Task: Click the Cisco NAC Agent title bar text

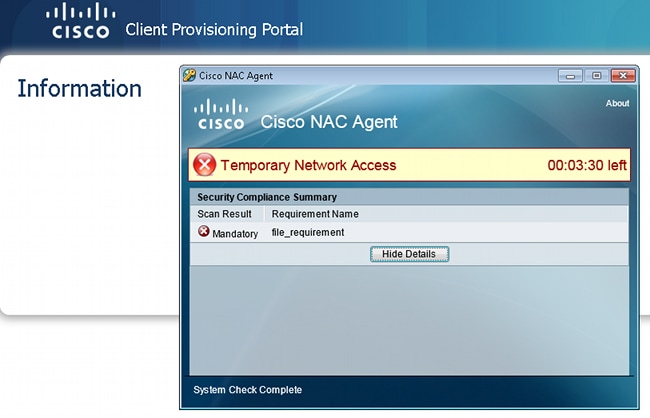Action: pyautogui.click(x=236, y=76)
